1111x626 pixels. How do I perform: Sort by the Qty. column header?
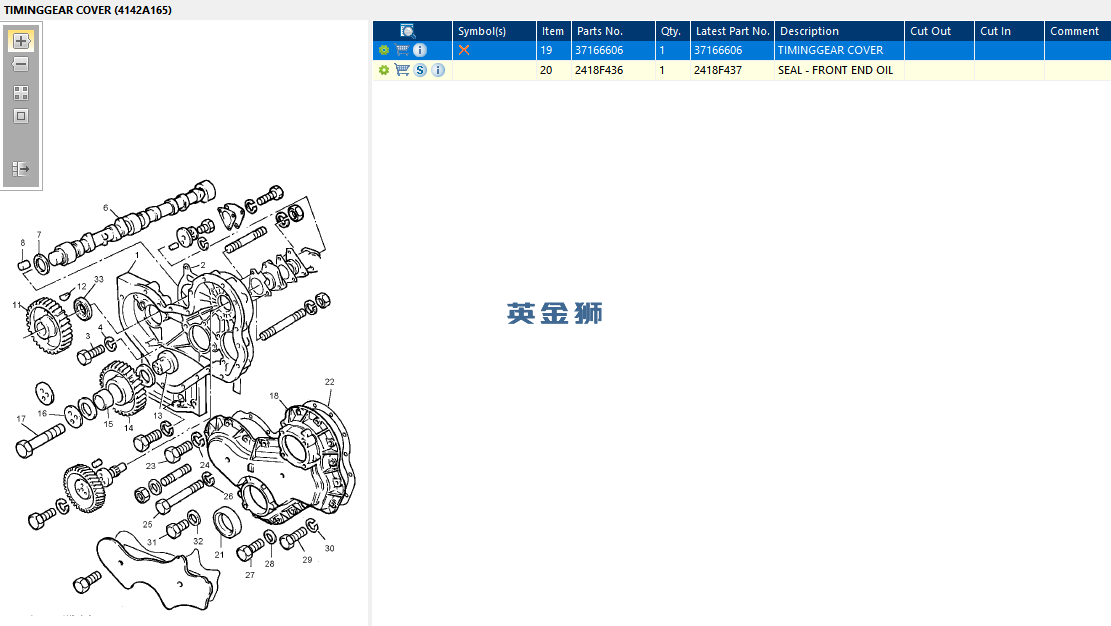click(672, 31)
